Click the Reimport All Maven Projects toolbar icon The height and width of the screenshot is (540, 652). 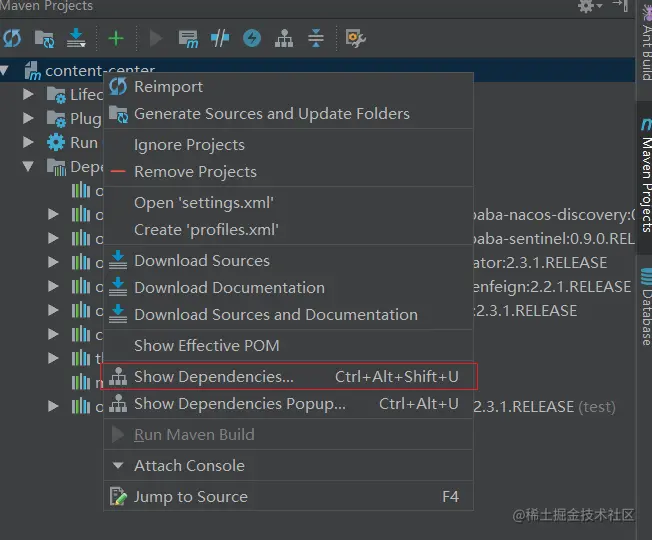click(12, 39)
